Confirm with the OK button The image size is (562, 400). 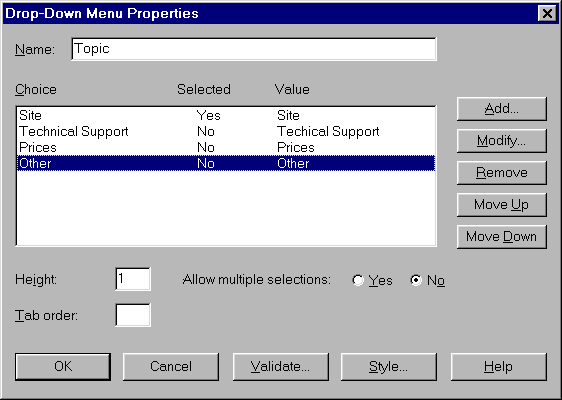(63, 367)
